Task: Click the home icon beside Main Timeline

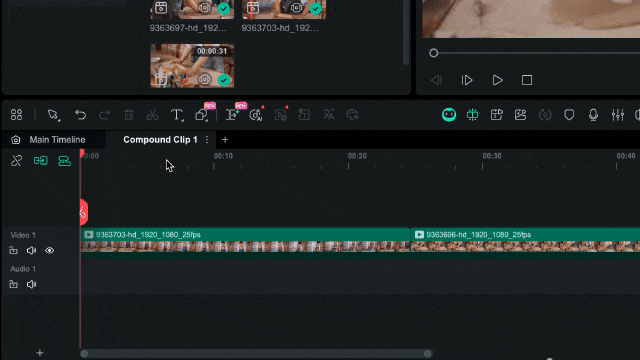Action: (x=16, y=140)
